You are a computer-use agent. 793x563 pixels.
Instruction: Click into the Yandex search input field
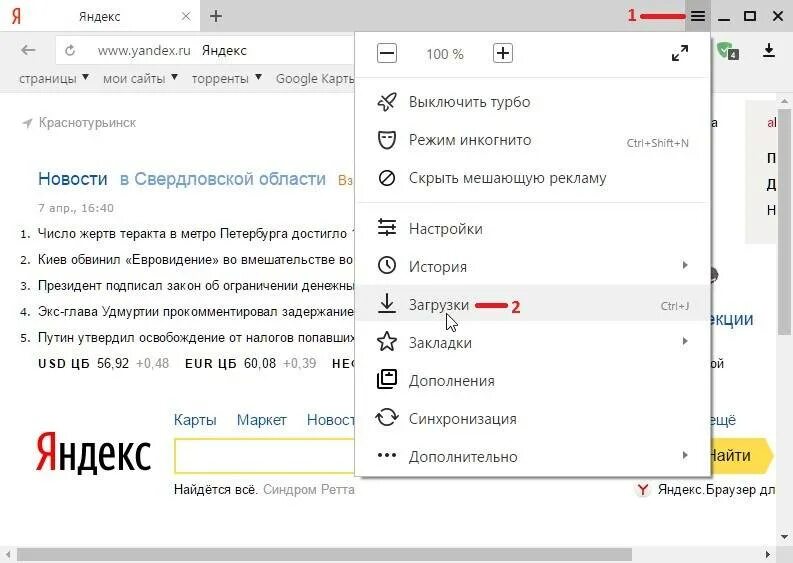[x=264, y=456]
